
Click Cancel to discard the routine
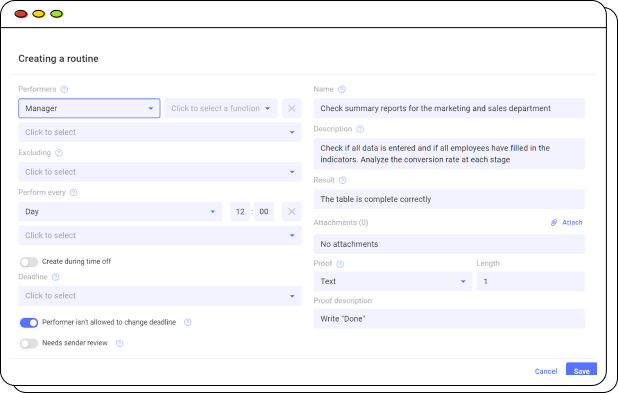[x=546, y=371]
